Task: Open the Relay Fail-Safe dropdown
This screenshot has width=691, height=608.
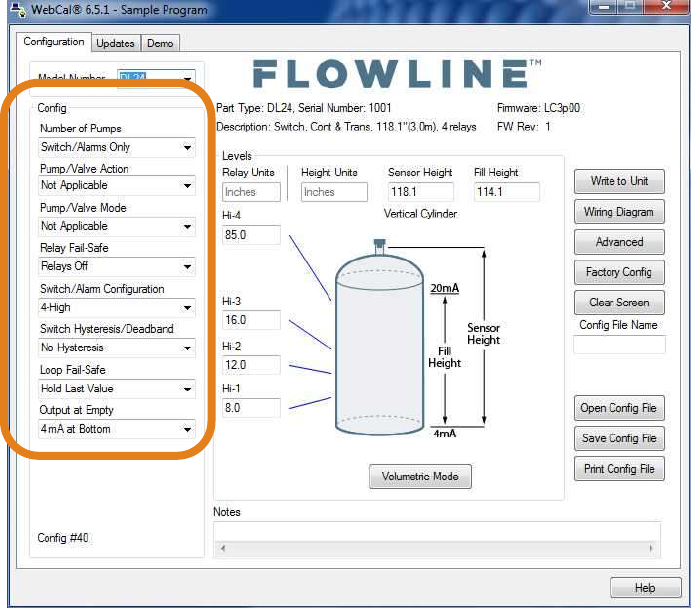Action: pos(117,267)
